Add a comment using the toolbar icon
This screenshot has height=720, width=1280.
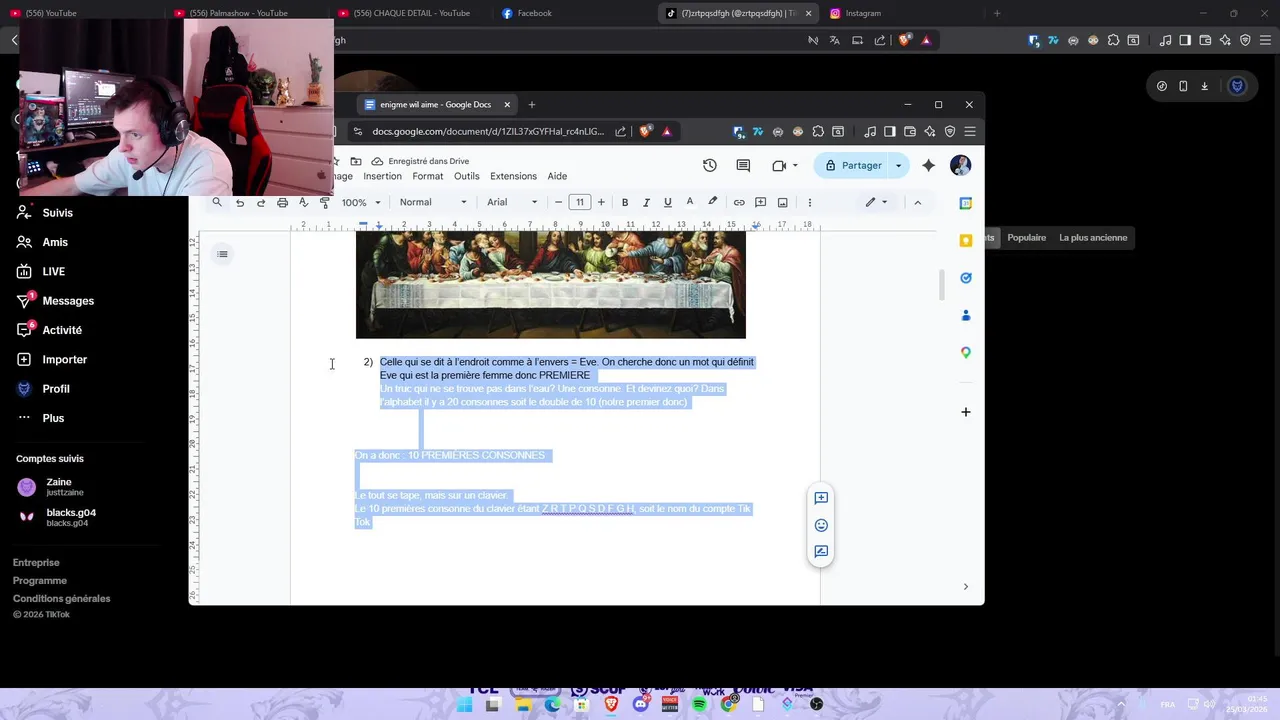(760, 202)
